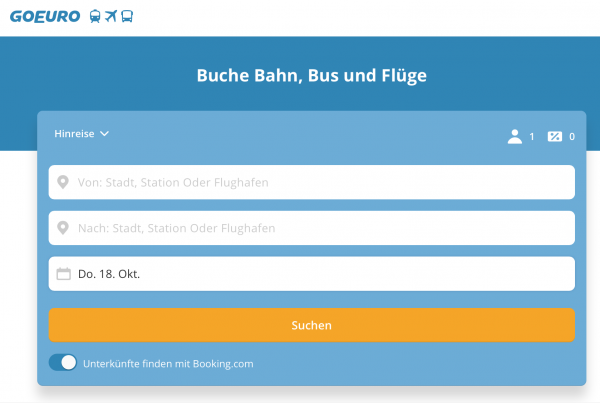Focus the Nach destination input field
This screenshot has width=600, height=403.
point(311,228)
